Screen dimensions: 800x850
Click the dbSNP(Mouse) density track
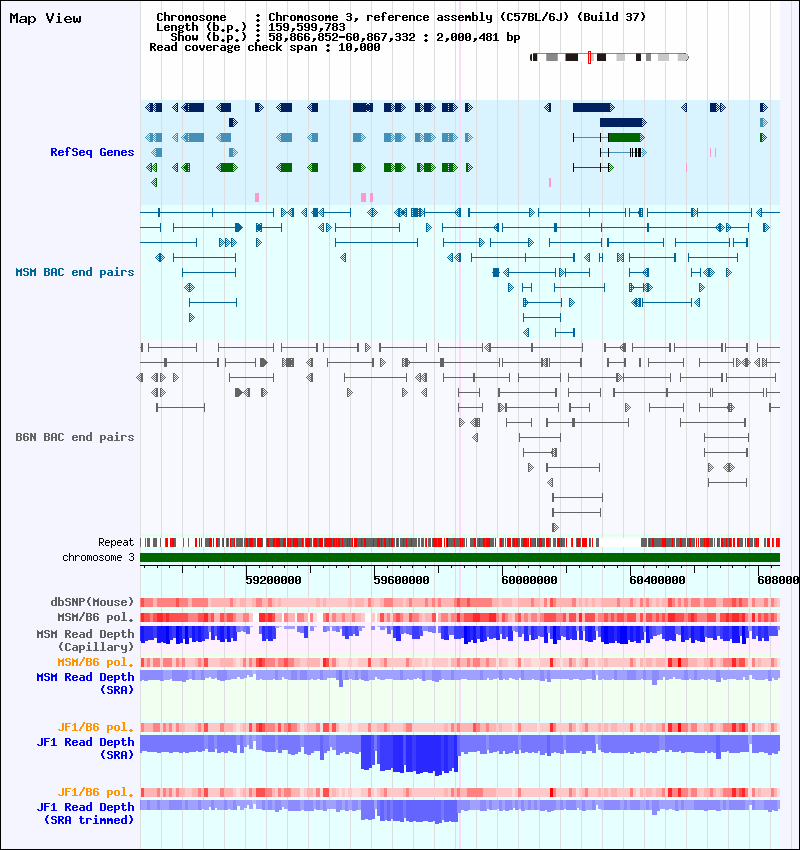460,602
